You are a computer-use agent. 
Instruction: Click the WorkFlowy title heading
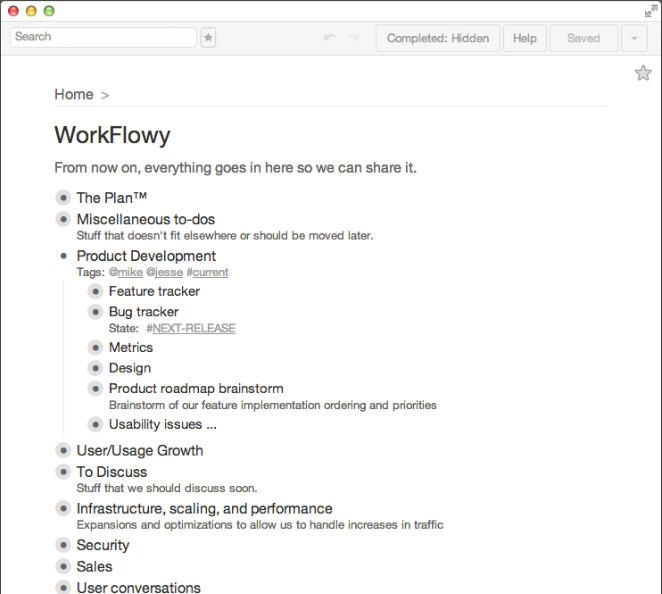[112, 135]
